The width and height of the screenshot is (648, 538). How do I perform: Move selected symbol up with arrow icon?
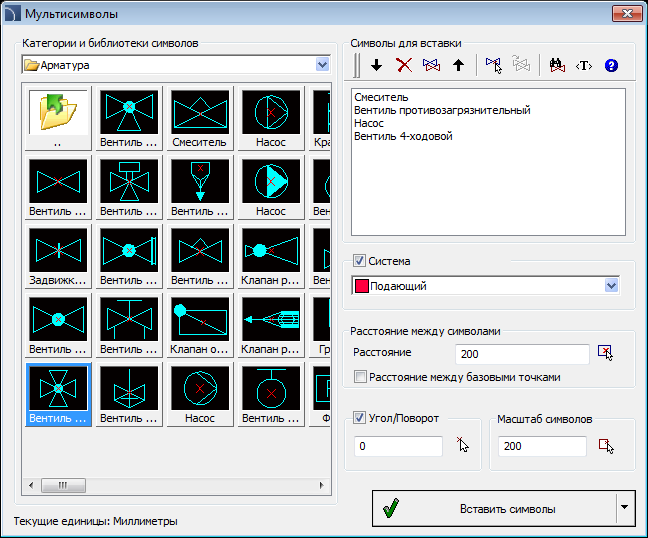pos(458,65)
